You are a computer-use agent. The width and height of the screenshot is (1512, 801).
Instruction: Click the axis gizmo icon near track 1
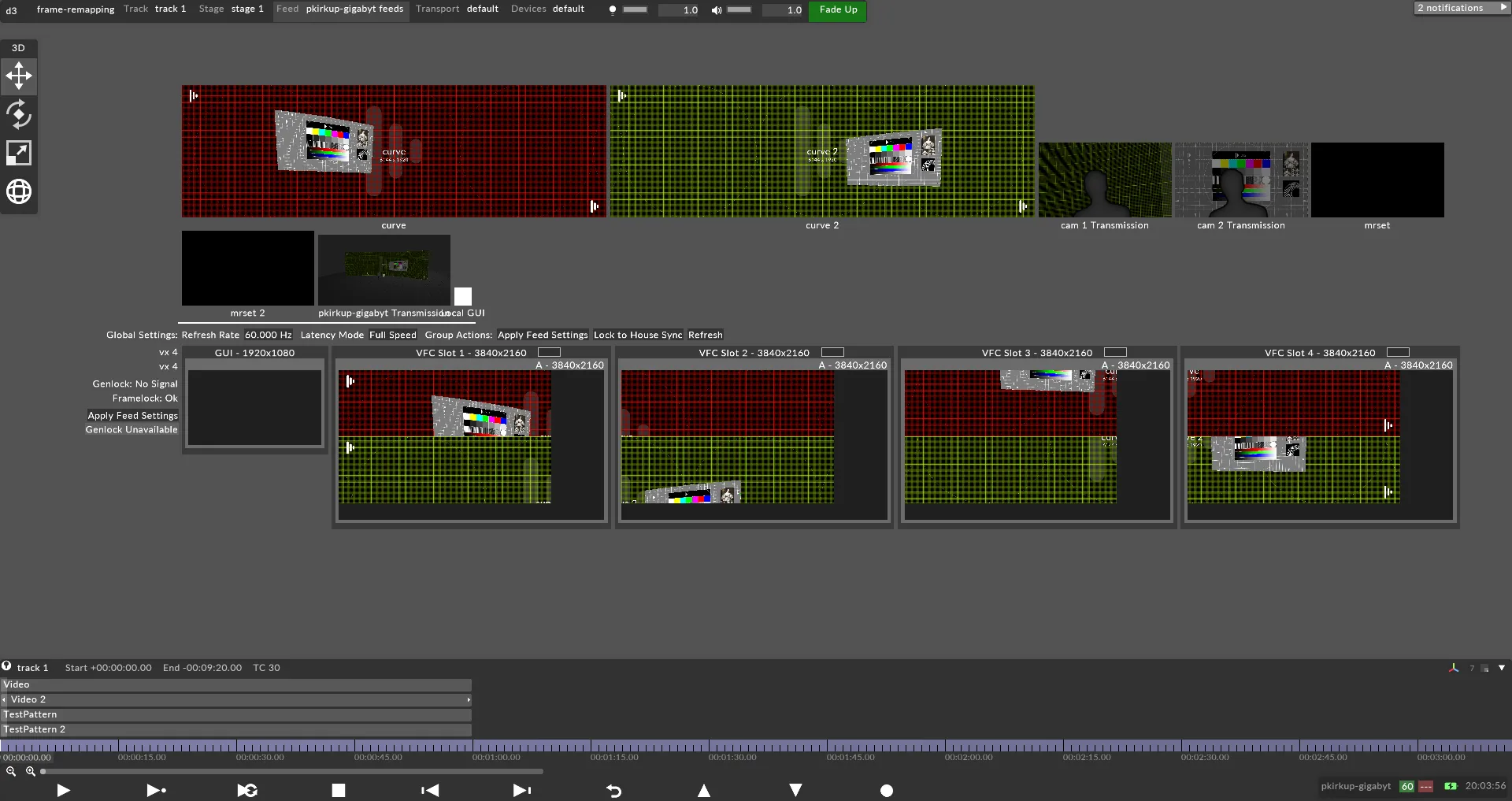tap(1454, 668)
